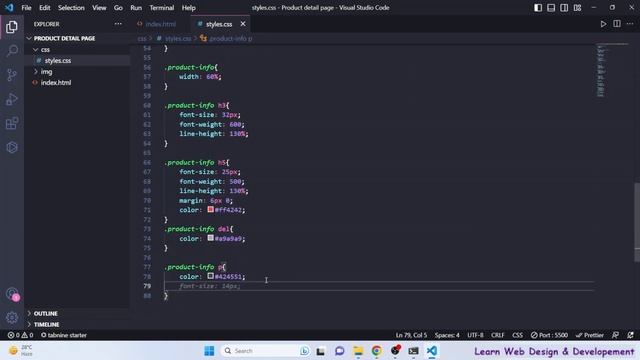
Task: Click errors and warnings status indicator
Action: point(20,335)
